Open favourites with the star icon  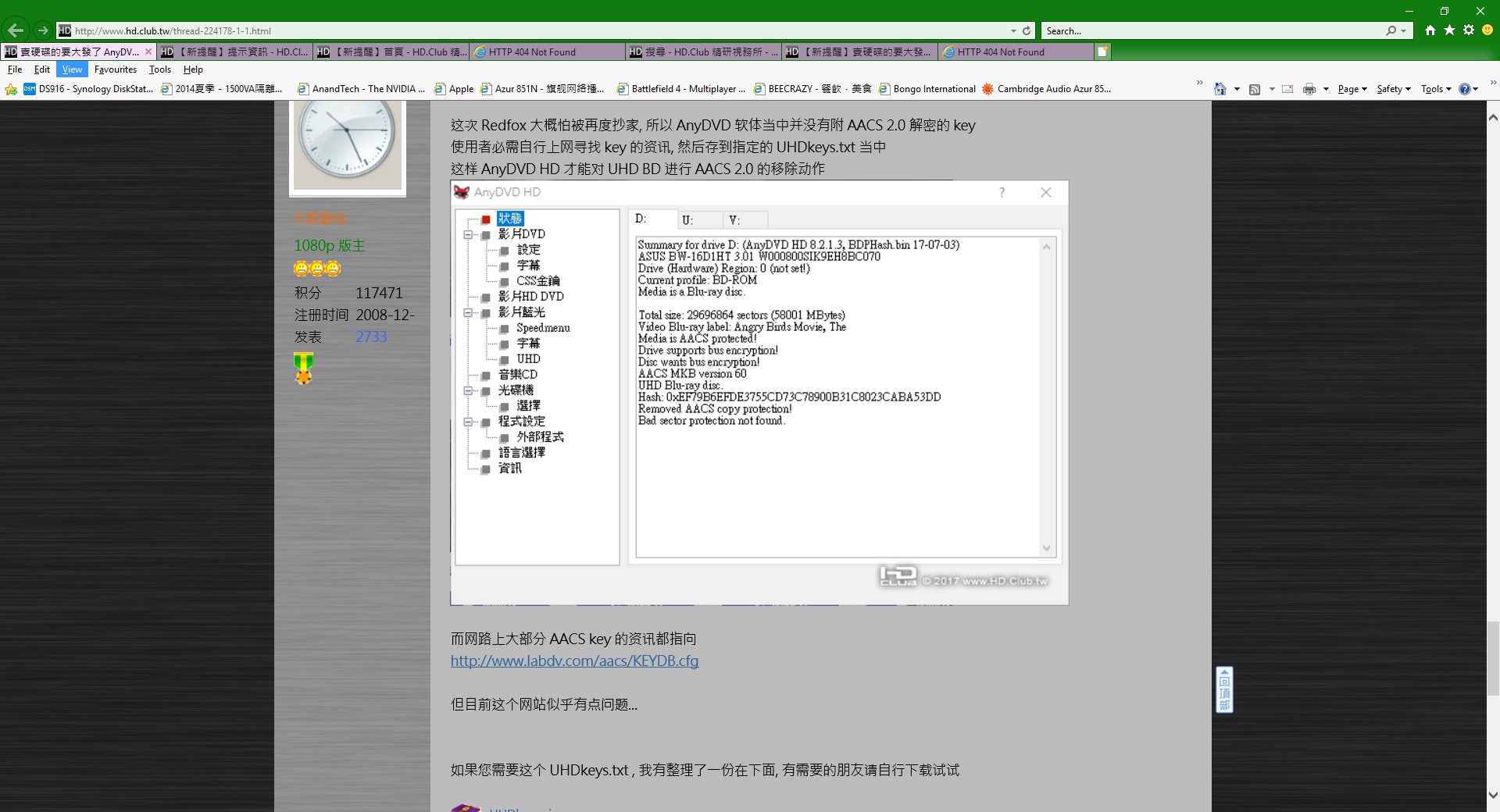coord(1449,30)
